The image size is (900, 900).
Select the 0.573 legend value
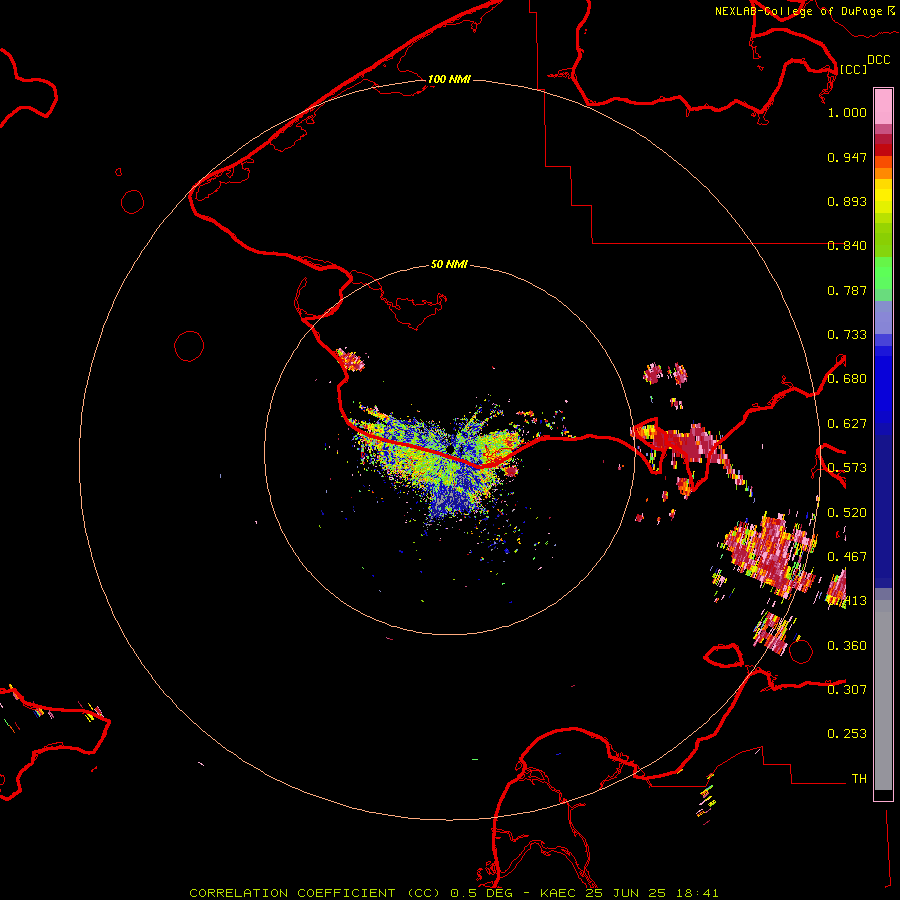pos(847,468)
